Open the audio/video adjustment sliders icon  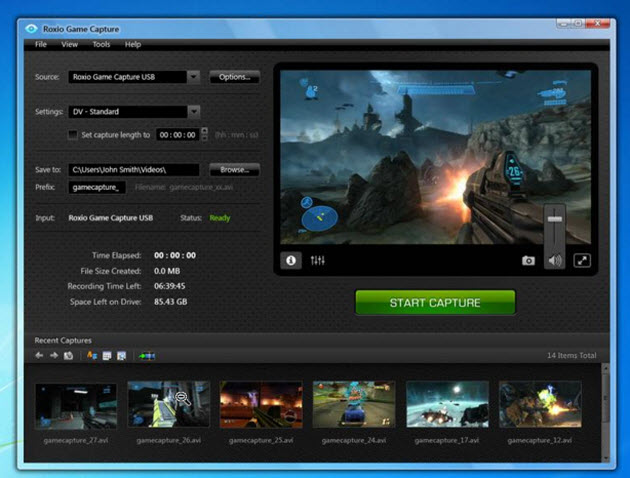point(317,261)
